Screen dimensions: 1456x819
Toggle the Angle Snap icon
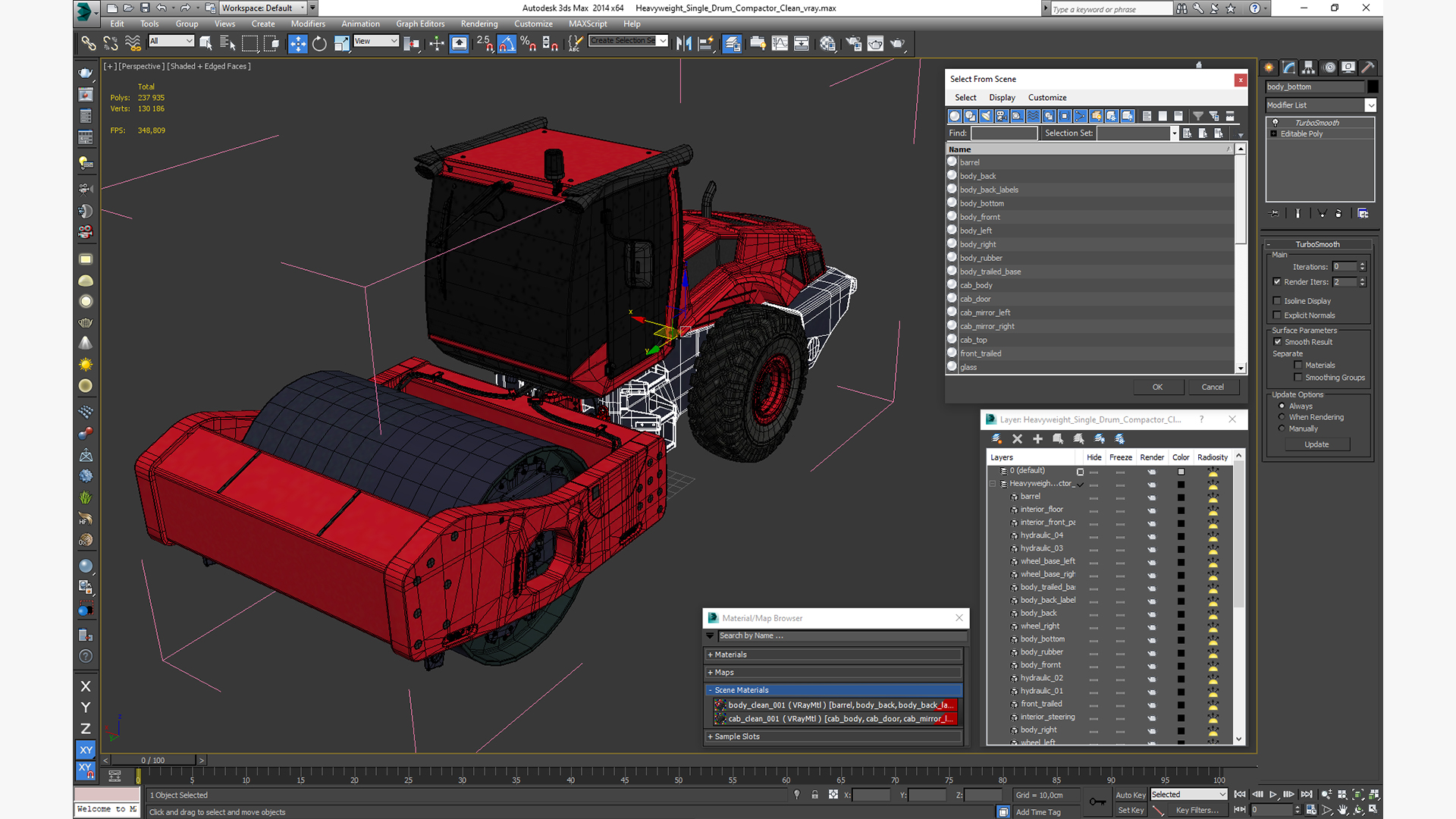click(x=507, y=44)
